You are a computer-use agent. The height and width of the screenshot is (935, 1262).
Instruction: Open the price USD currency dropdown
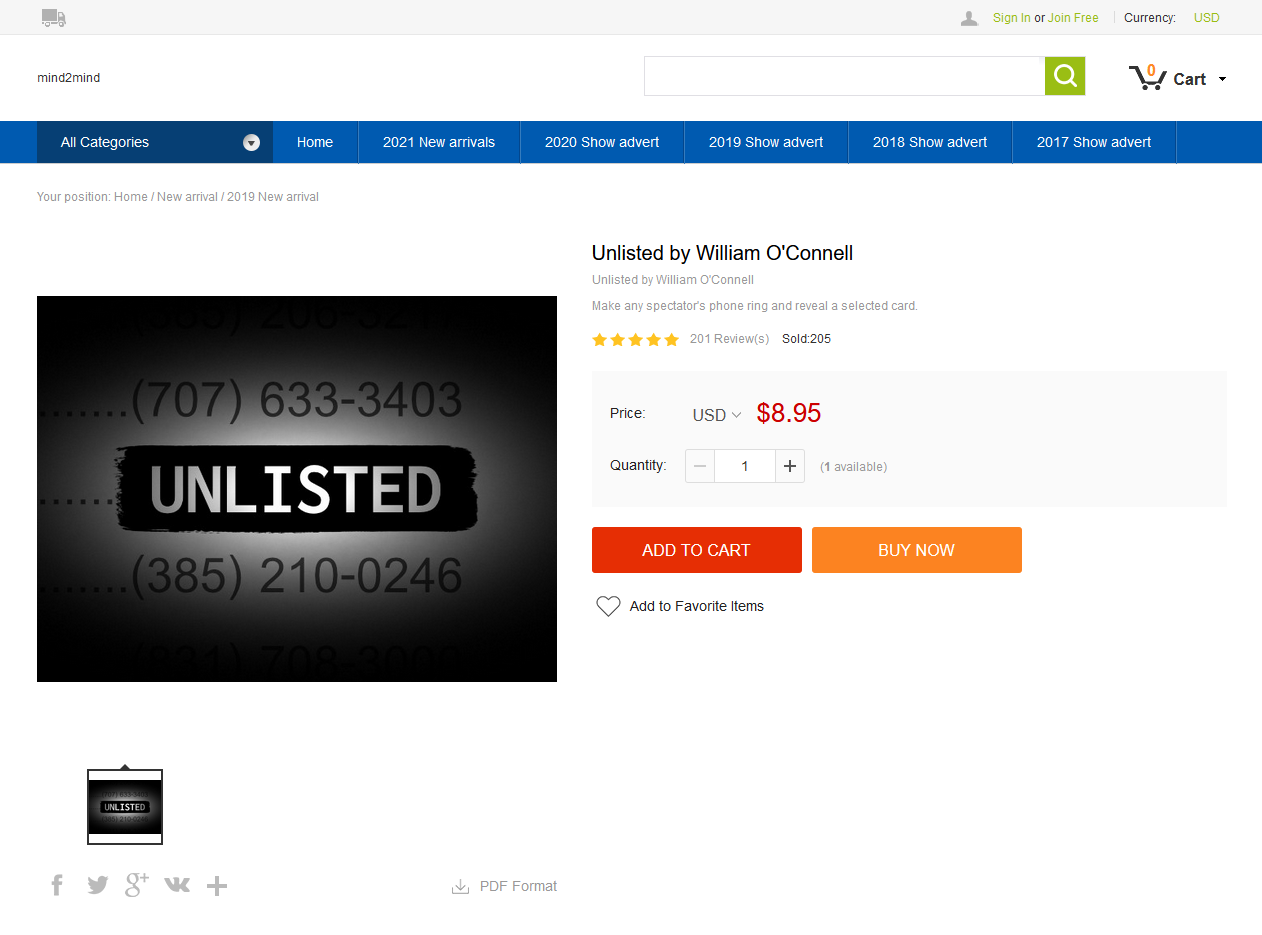point(717,415)
